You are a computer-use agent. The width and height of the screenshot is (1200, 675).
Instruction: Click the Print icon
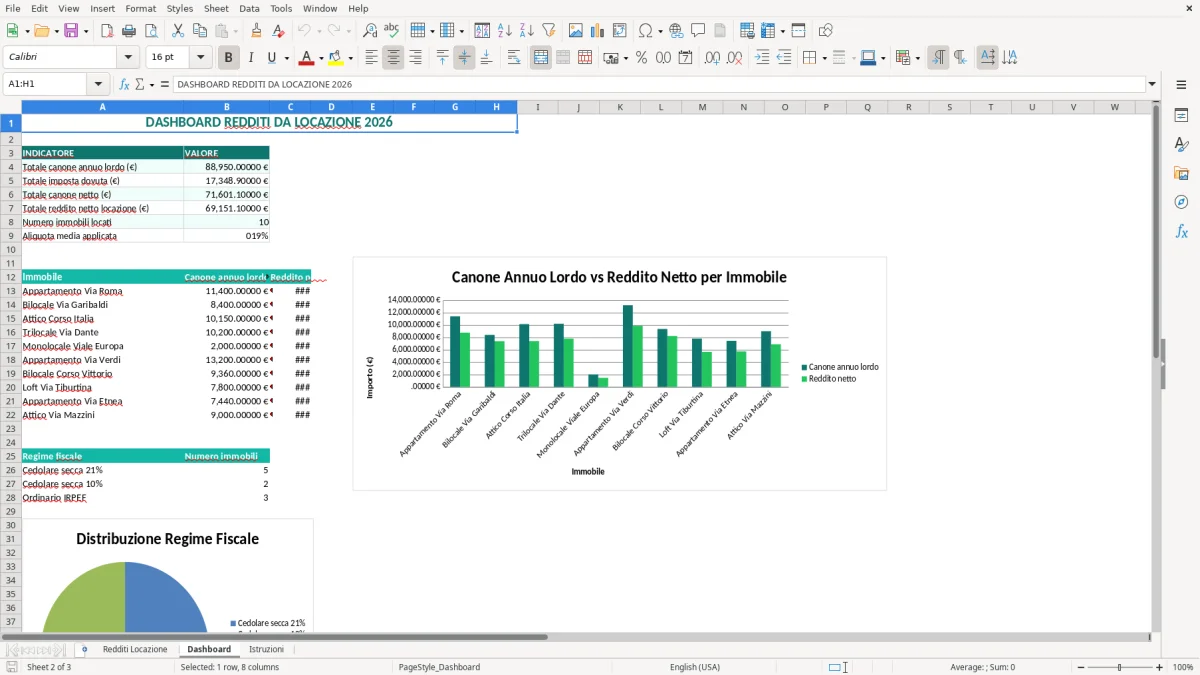(128, 31)
